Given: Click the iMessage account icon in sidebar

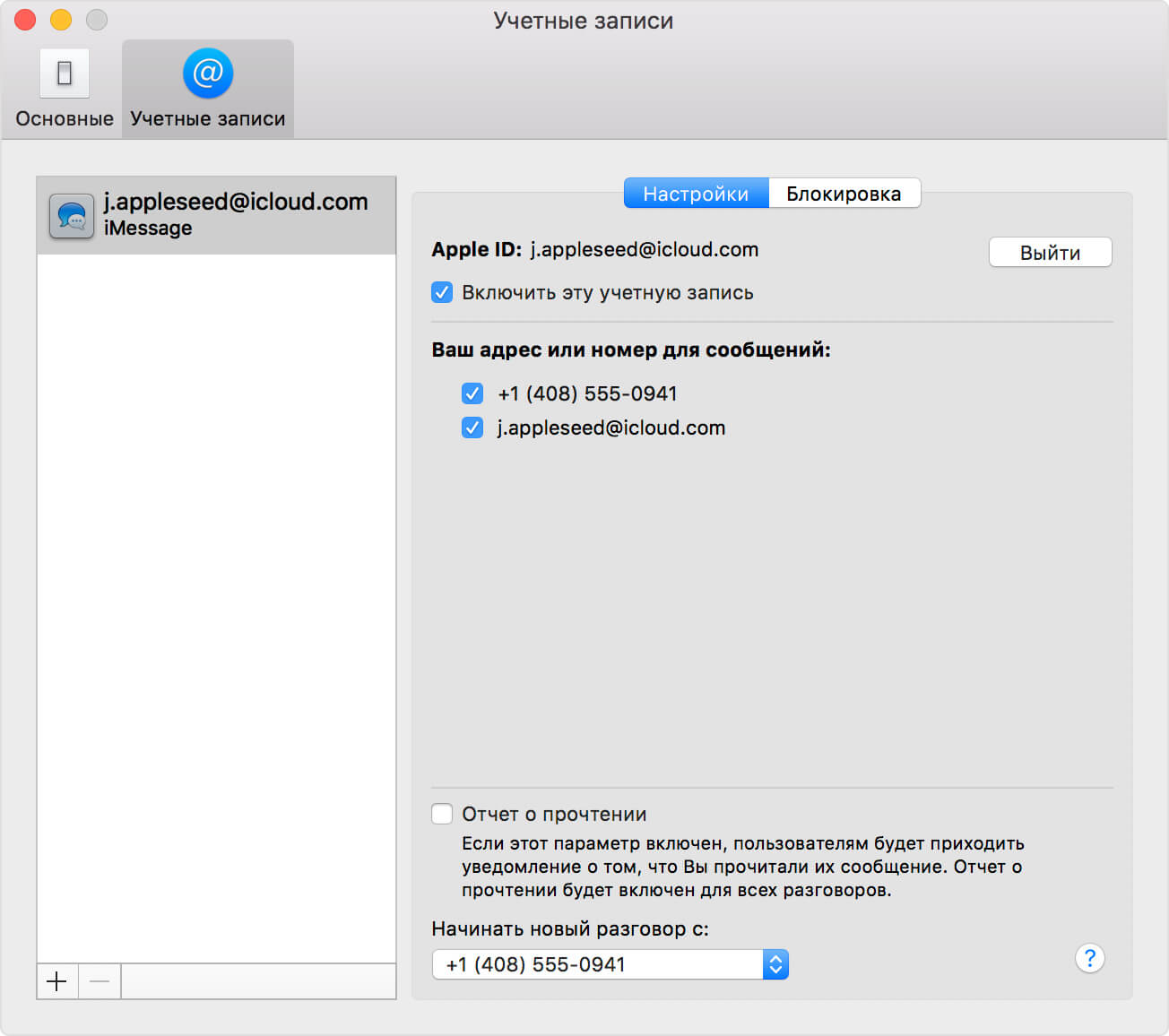Looking at the screenshot, I should point(72,216).
